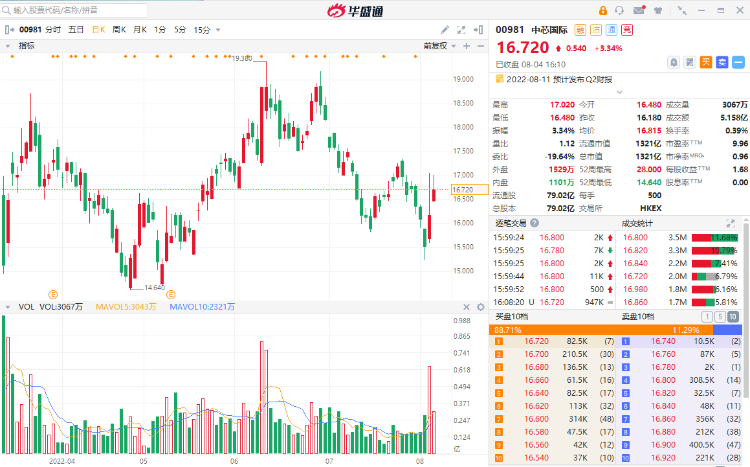This screenshot has width=750, height=467.
Task: Select the 周K weekly candlestick tab
Action: pos(119,30)
